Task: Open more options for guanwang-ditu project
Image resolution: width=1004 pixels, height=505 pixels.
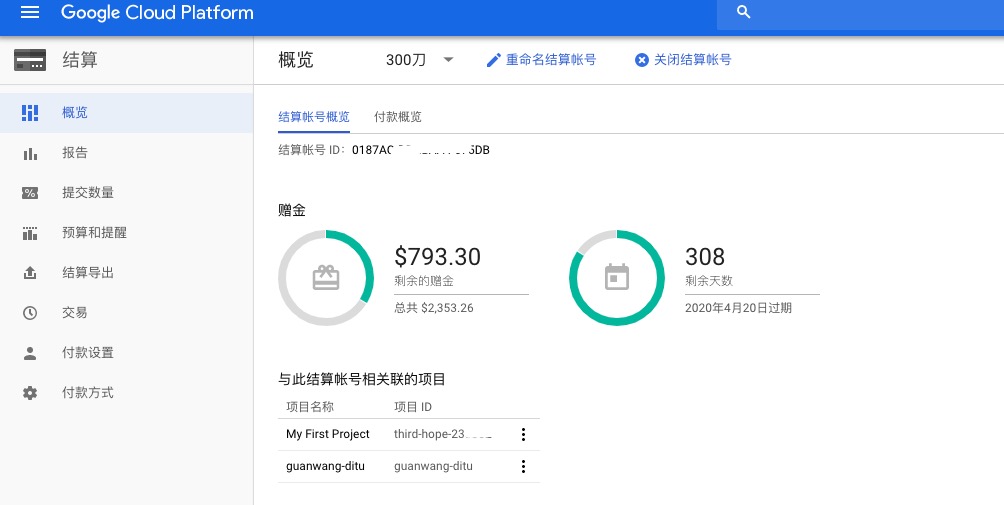Action: pos(523,467)
